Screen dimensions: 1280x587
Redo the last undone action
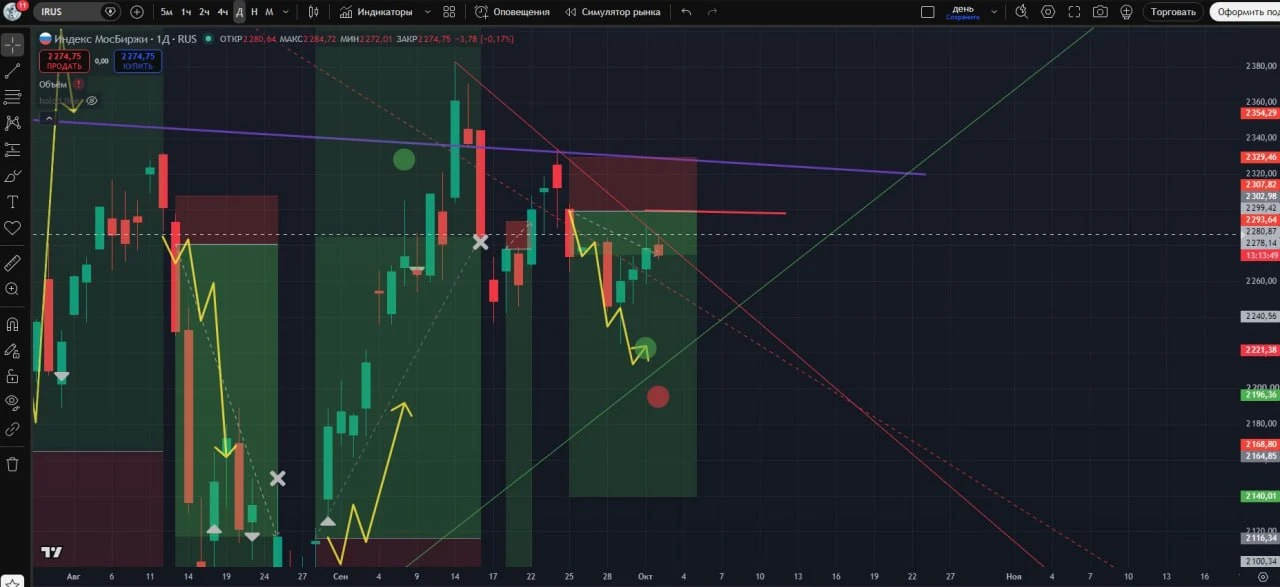point(712,12)
